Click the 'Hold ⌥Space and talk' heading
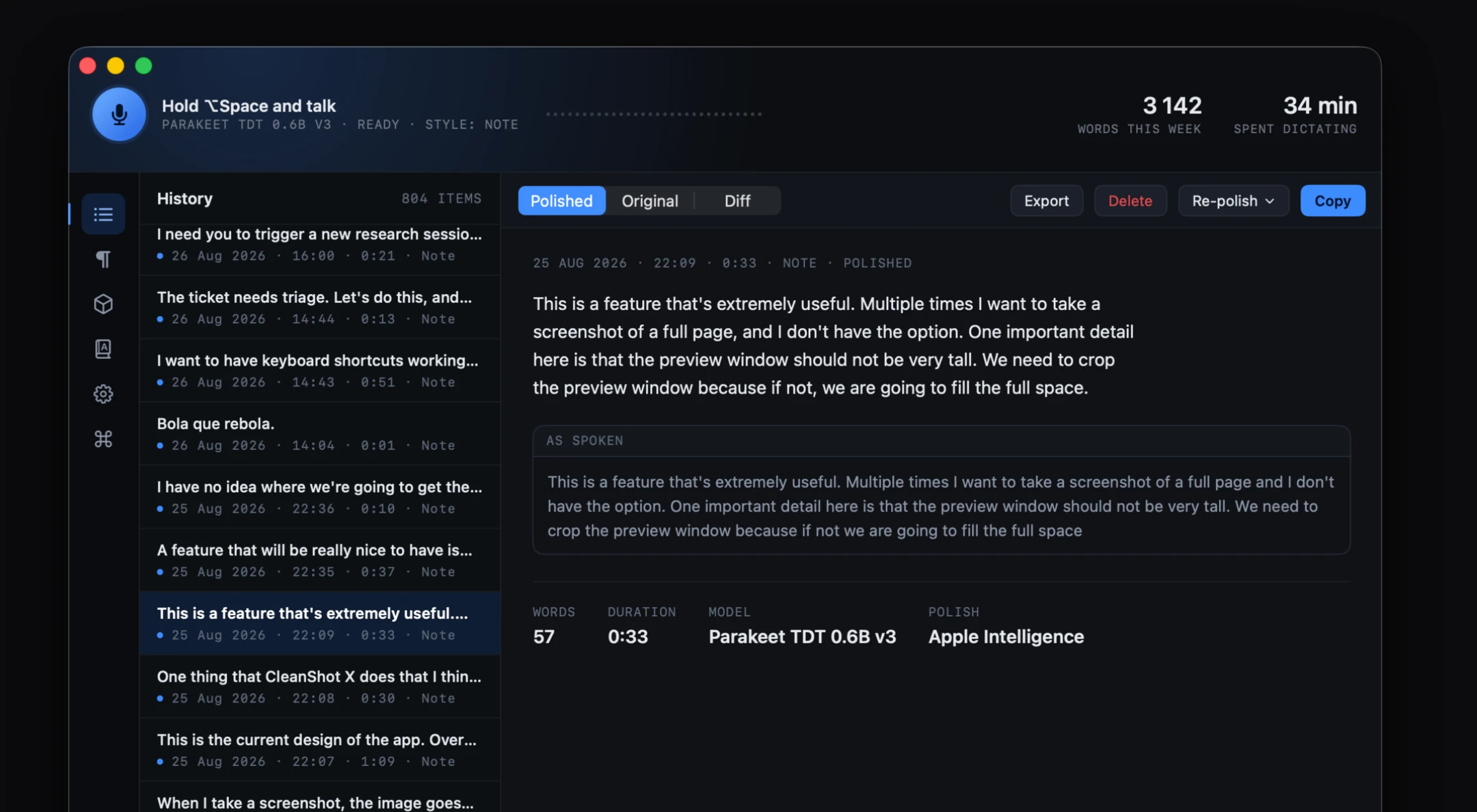This screenshot has height=812, width=1477. [249, 105]
